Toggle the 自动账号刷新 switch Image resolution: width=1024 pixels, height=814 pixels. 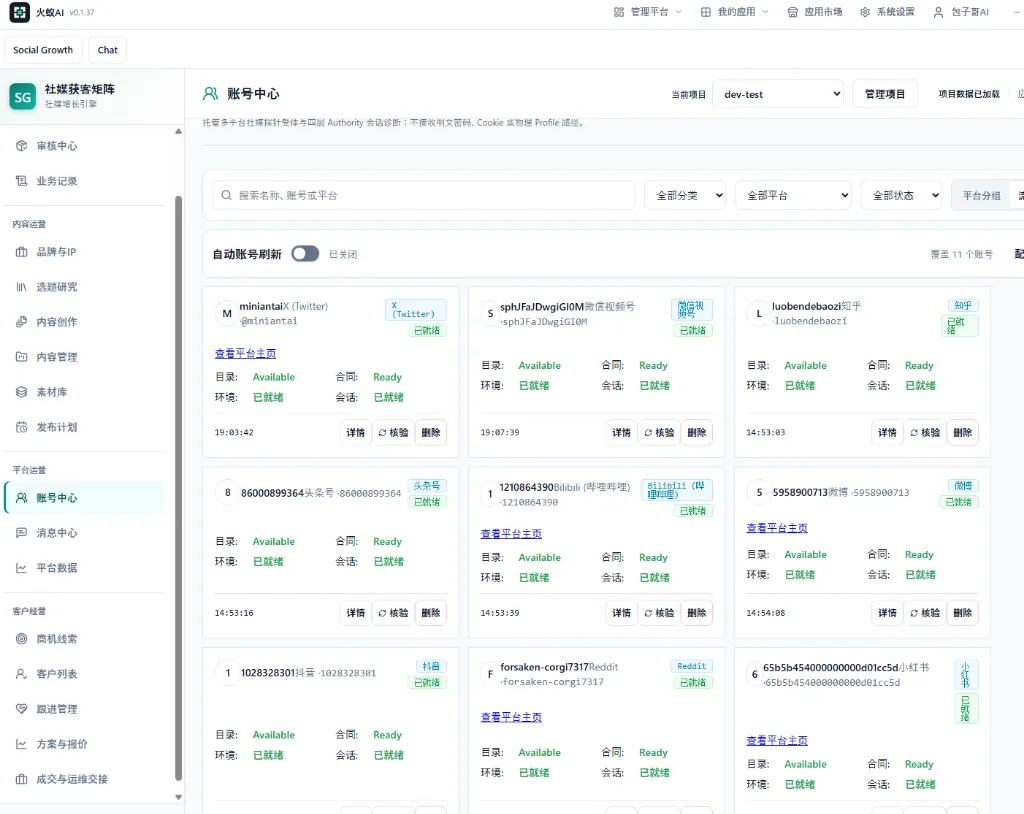(305, 253)
